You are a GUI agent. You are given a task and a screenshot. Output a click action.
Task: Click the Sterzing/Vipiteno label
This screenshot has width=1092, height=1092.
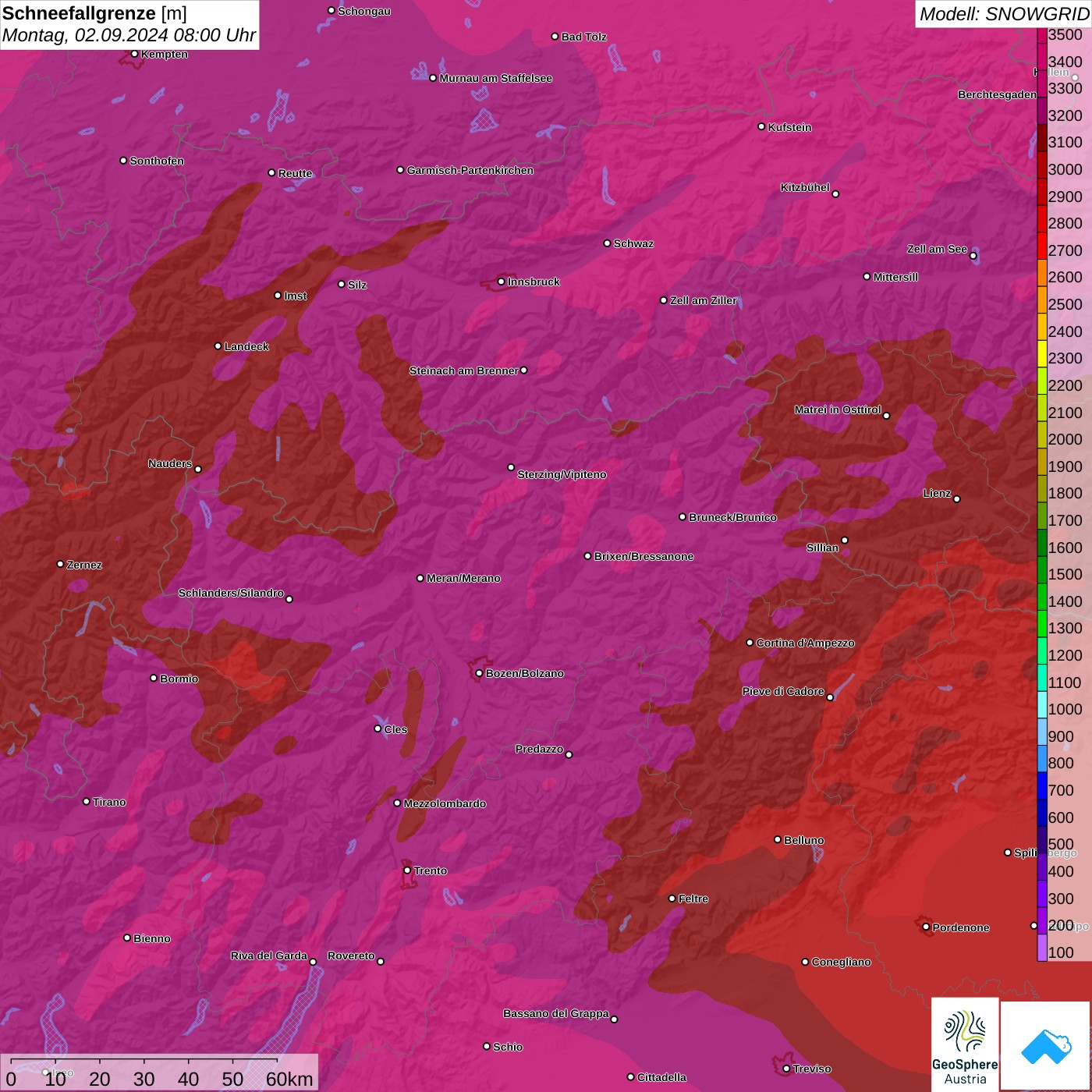tap(562, 474)
